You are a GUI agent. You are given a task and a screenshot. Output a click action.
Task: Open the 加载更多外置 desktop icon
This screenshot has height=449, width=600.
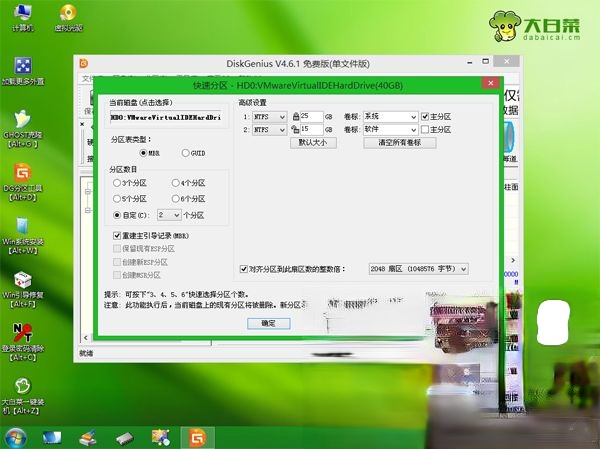click(x=23, y=71)
